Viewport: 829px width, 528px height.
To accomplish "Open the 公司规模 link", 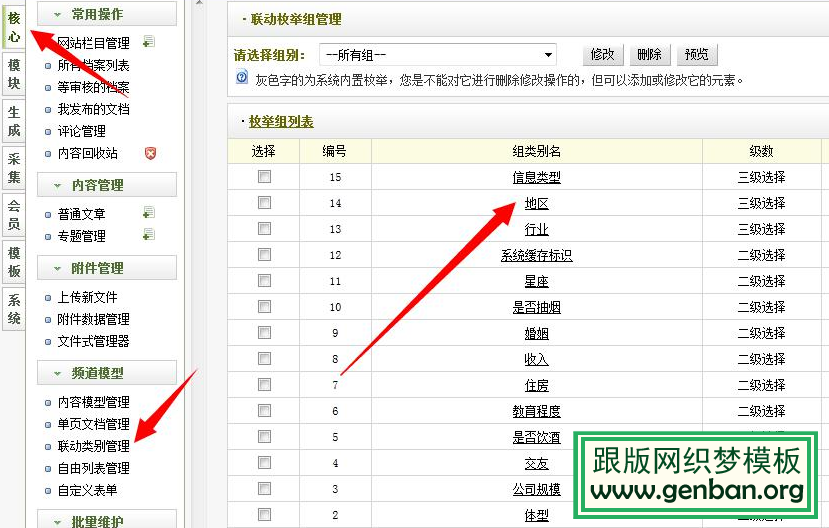I will (x=536, y=489).
